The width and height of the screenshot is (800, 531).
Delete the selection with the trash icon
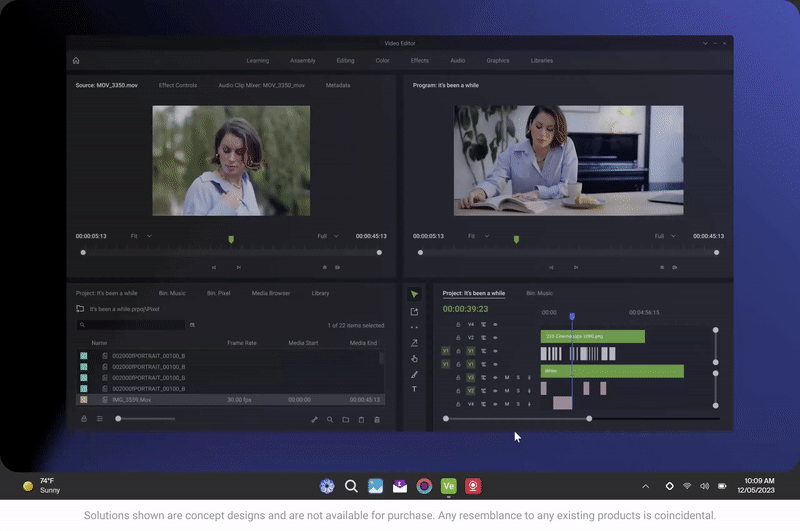pyautogui.click(x=377, y=420)
